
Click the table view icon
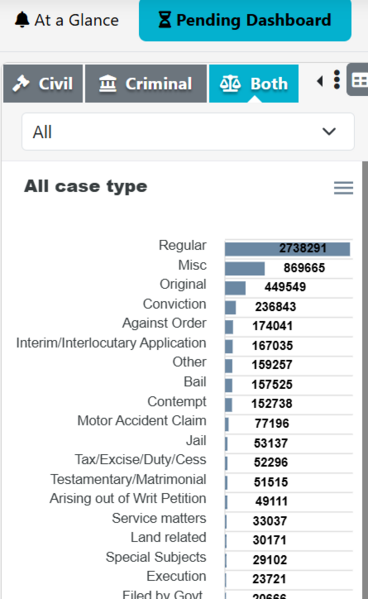coord(358,80)
